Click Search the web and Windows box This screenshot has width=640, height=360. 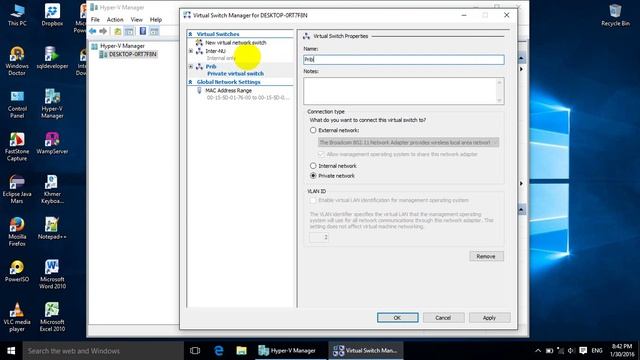click(x=103, y=351)
